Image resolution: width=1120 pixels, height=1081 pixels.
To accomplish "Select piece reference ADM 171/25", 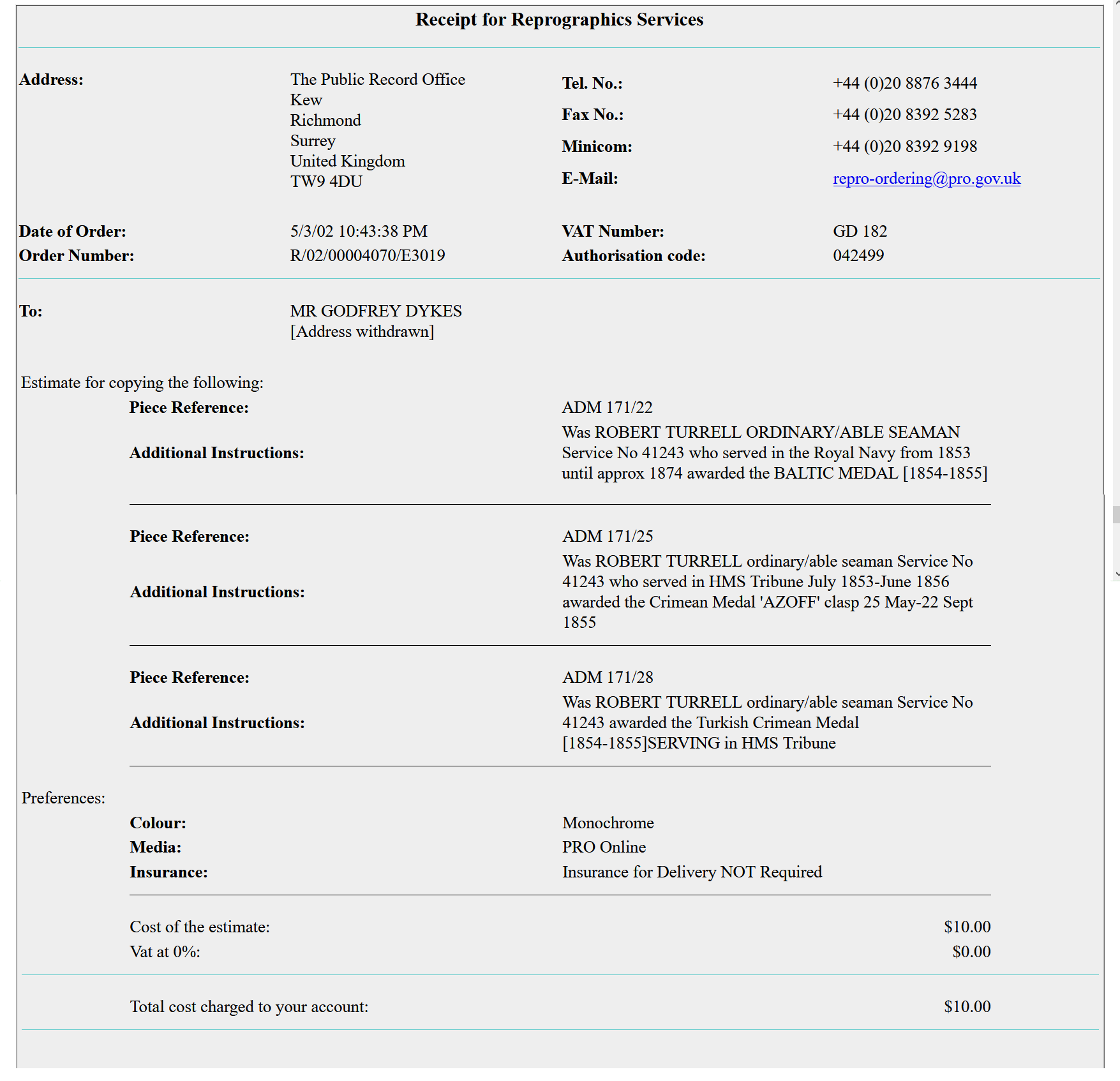I will (x=608, y=537).
